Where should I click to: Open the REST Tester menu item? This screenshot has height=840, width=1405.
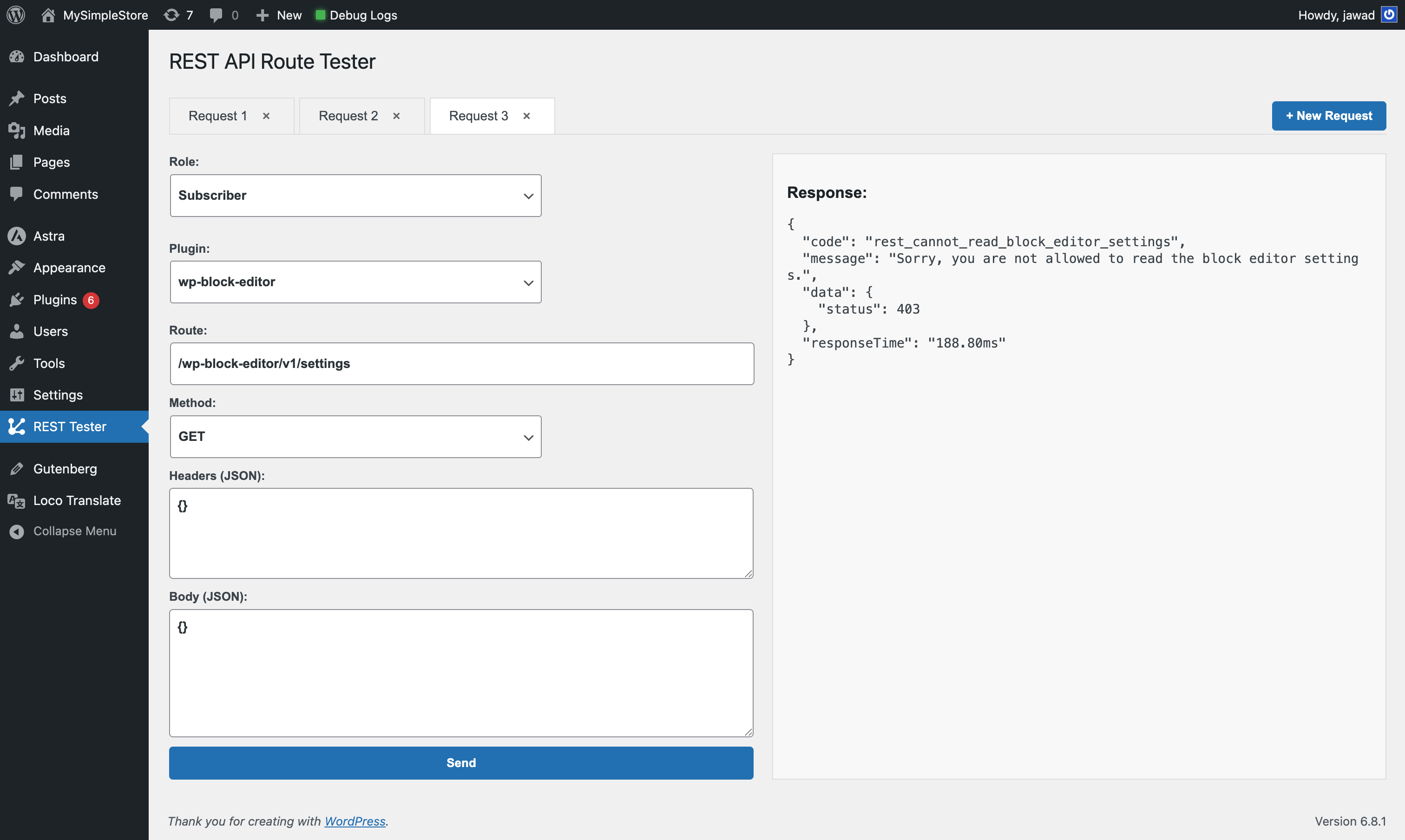click(x=74, y=427)
